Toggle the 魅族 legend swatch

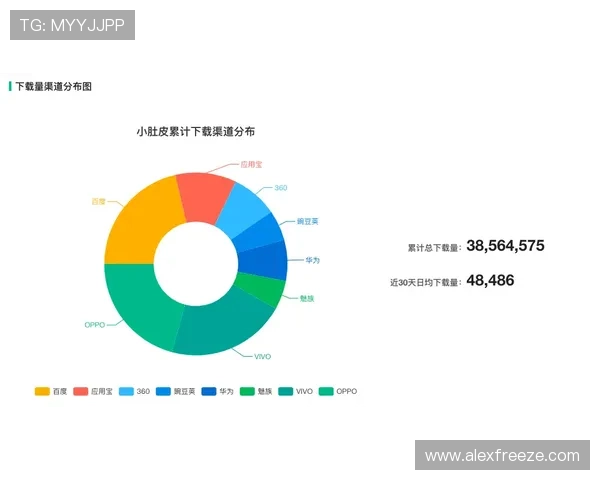[x=247, y=391]
